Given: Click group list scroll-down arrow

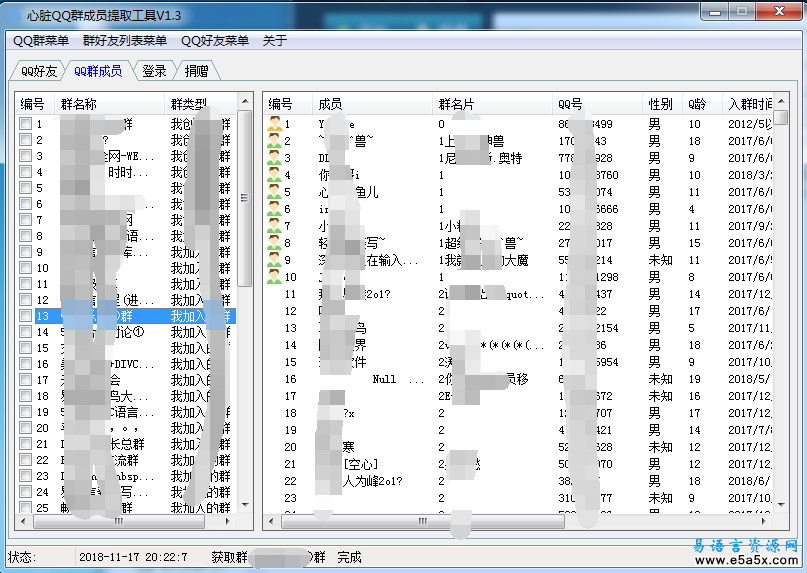Looking at the screenshot, I should [x=245, y=505].
